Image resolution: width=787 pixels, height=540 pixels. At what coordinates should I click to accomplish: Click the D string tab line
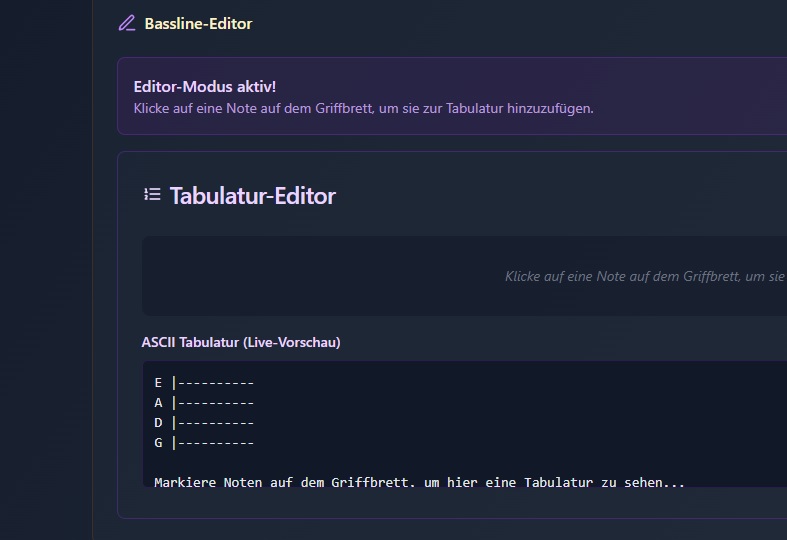click(204, 423)
